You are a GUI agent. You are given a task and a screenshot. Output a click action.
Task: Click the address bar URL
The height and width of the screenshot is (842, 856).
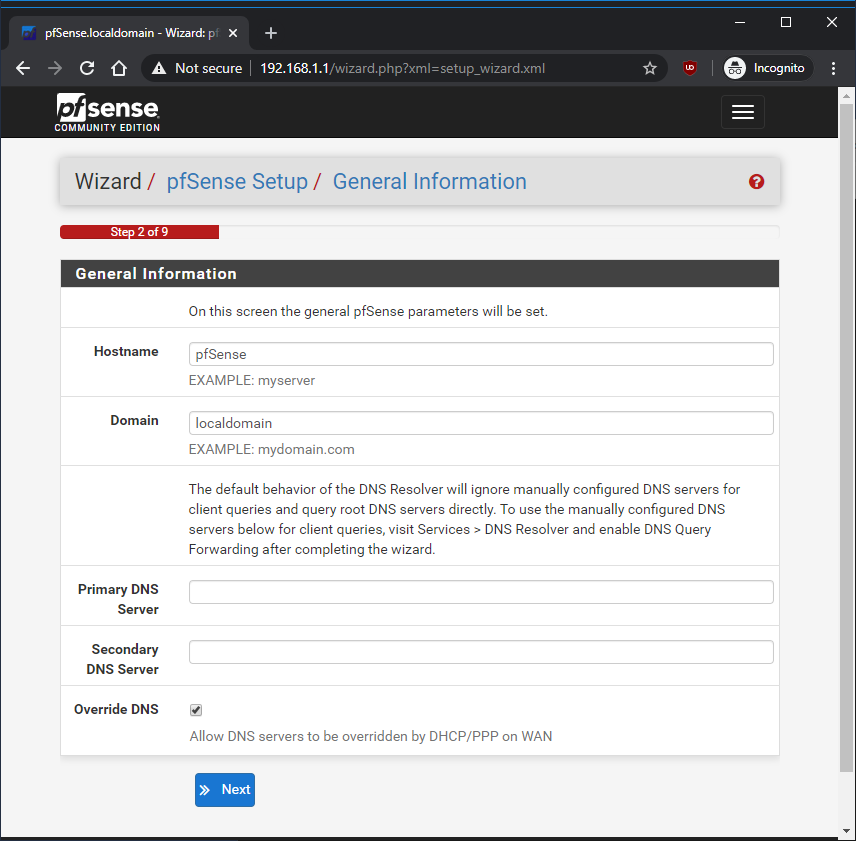[x=402, y=68]
